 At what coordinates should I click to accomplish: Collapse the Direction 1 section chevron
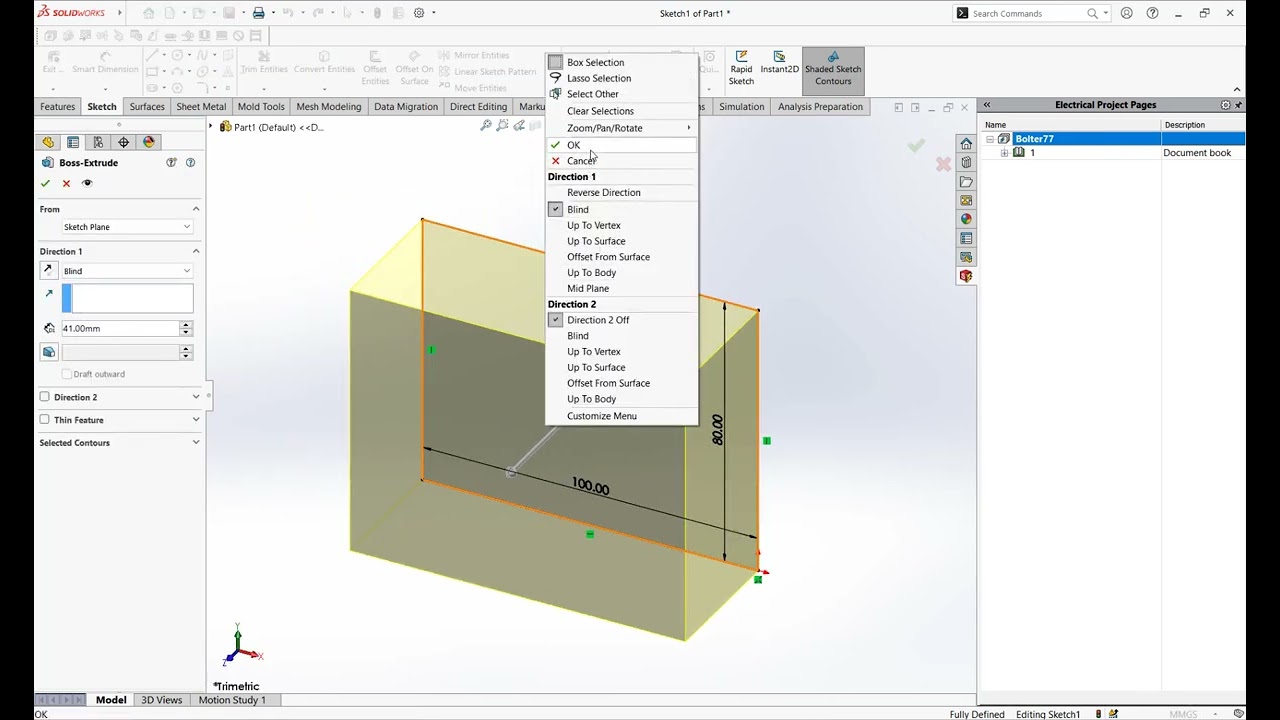click(x=196, y=251)
